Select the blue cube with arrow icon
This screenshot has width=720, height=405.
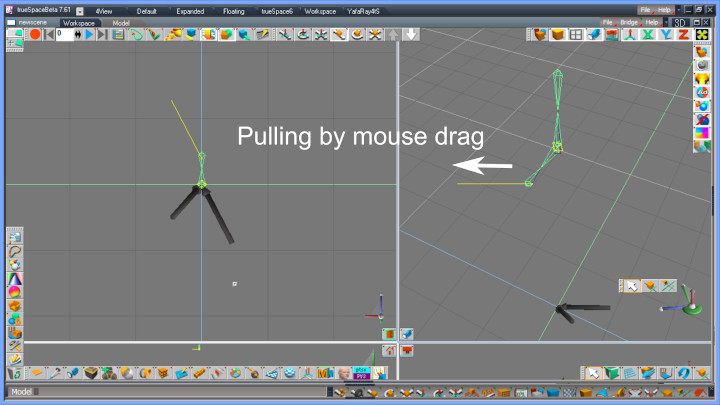click(244, 34)
